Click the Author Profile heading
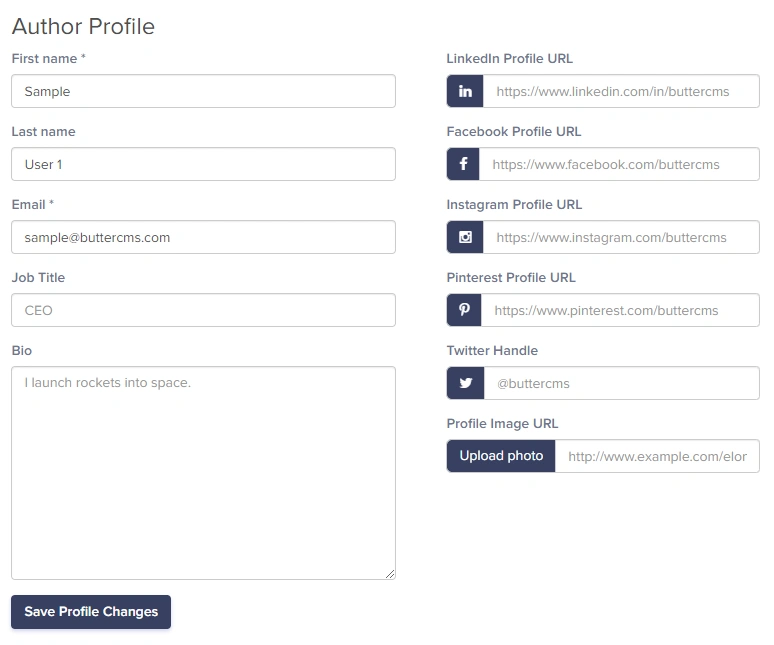 pyautogui.click(x=83, y=27)
